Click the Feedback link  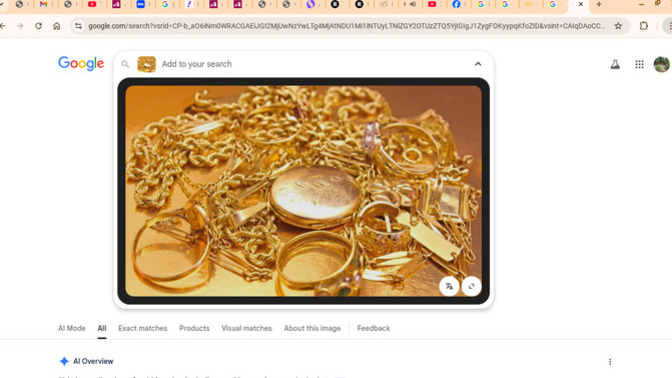(373, 328)
